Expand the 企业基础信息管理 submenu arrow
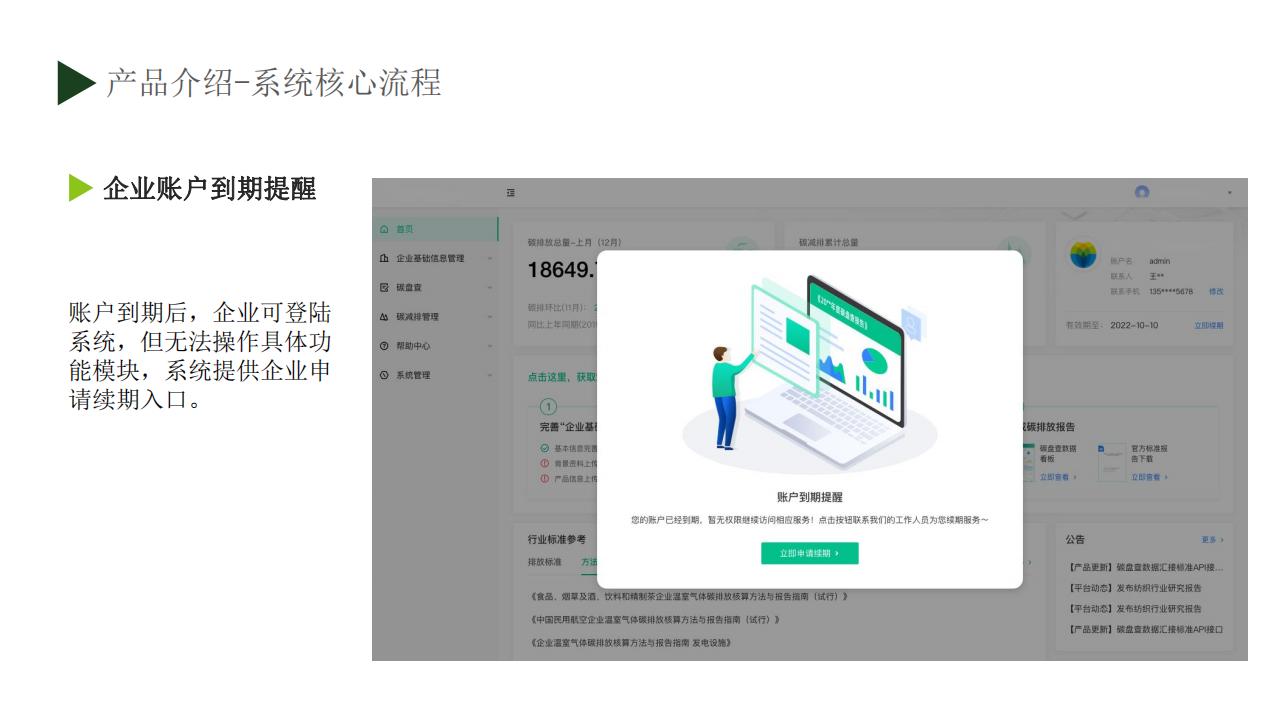 (x=490, y=258)
